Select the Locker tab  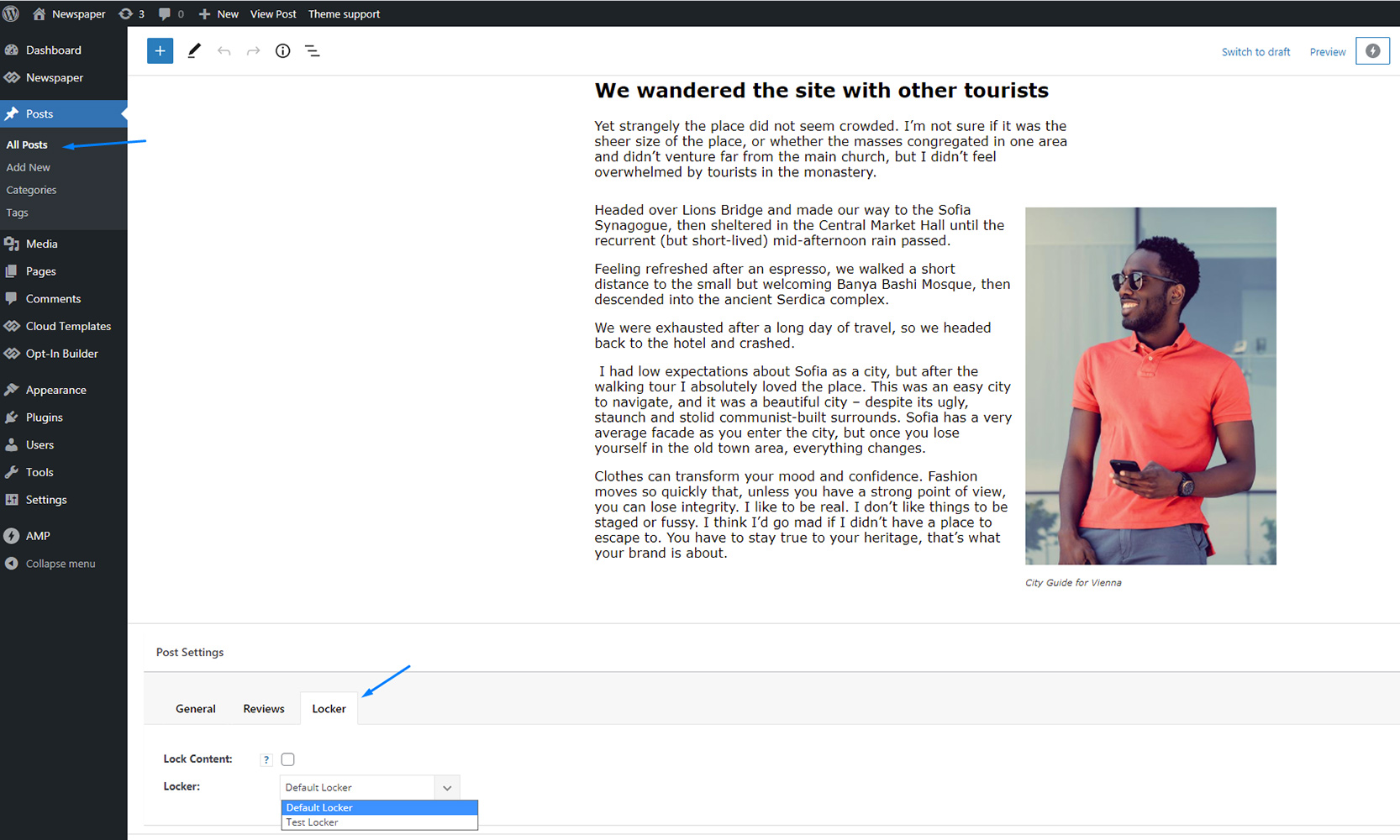coord(329,709)
